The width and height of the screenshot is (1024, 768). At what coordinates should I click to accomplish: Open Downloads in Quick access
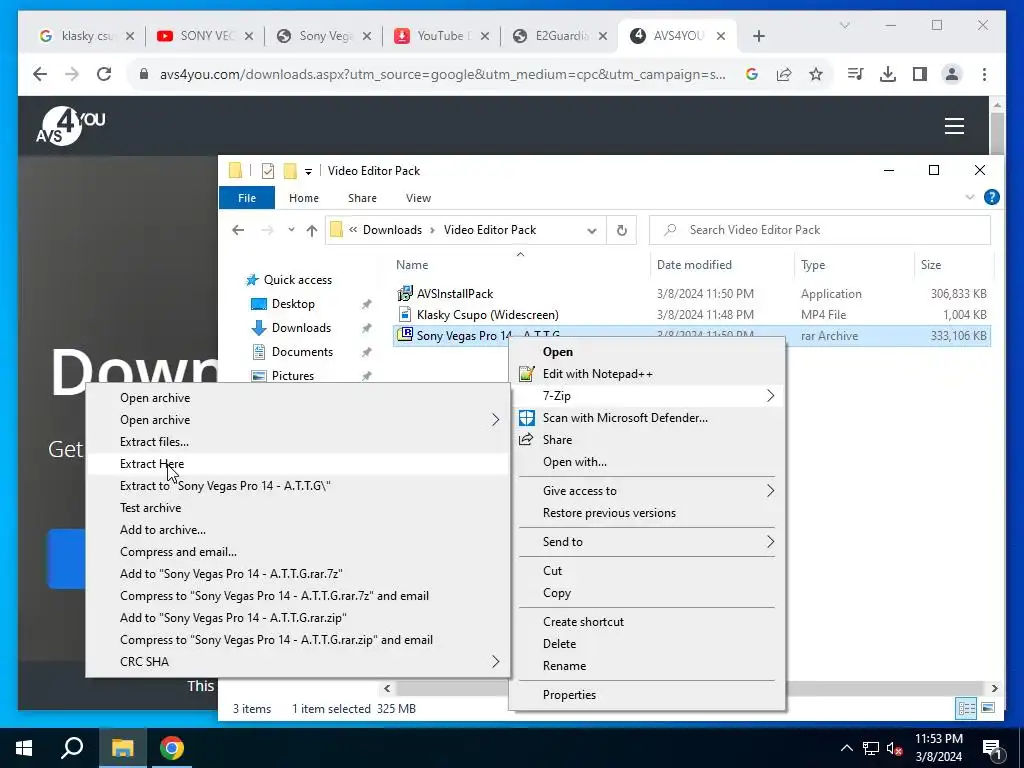tap(301, 328)
